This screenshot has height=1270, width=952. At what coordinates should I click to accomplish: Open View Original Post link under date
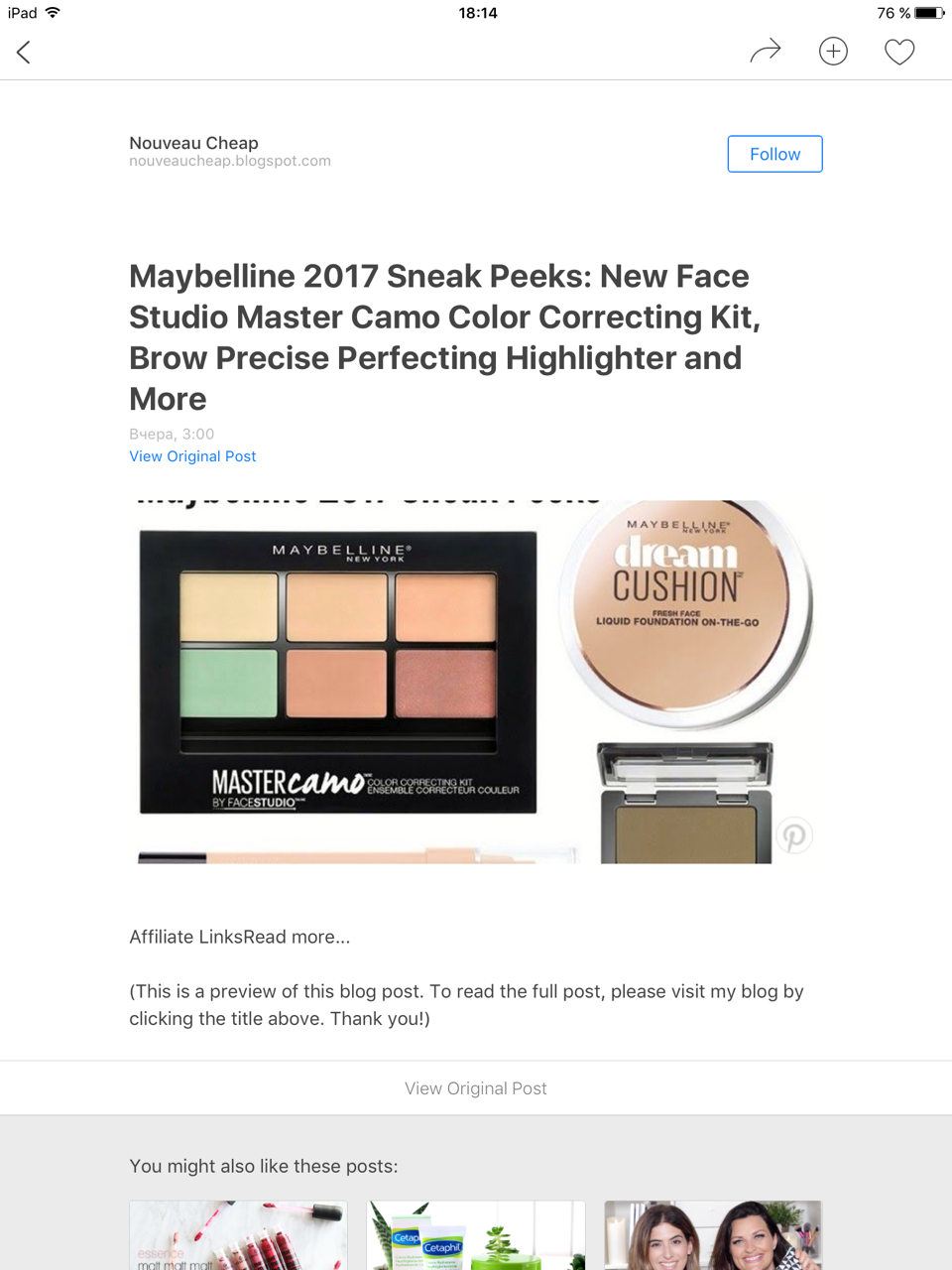coord(192,456)
